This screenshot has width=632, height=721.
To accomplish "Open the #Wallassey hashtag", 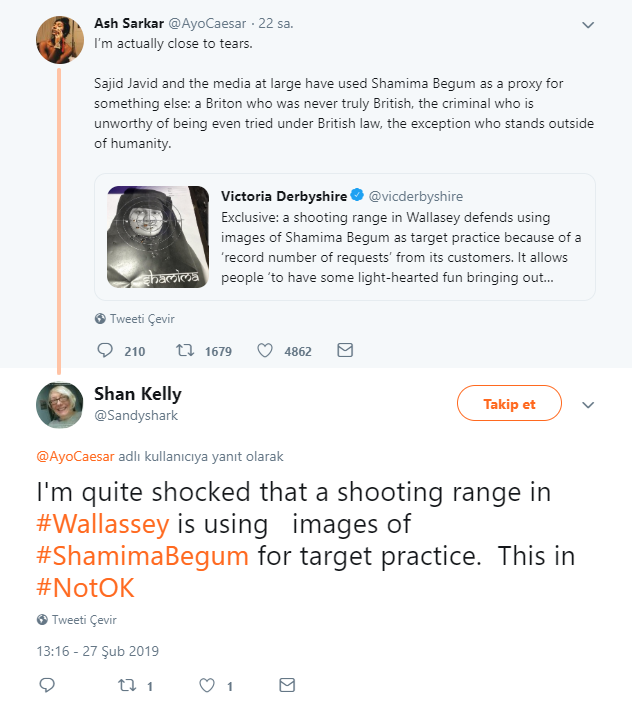I will pyautogui.click(x=103, y=524).
